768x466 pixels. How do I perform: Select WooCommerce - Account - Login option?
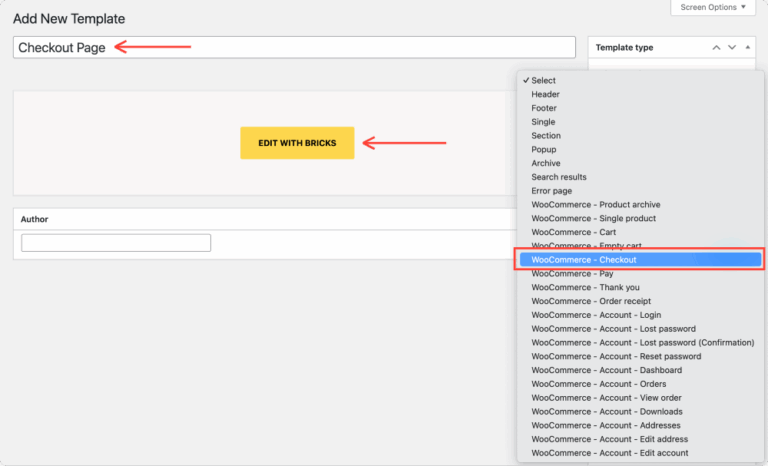(641, 315)
